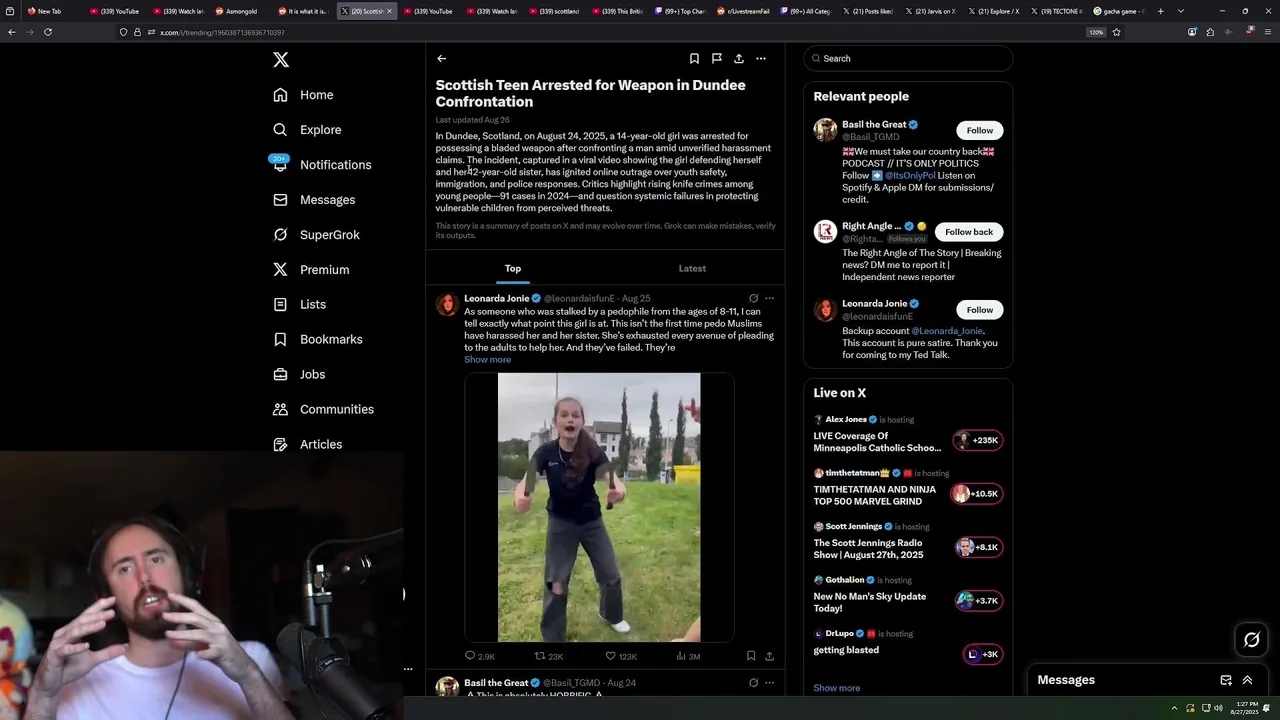Screen dimensions: 1280x720
Task: Click the browser back button
Action: pos(12,32)
